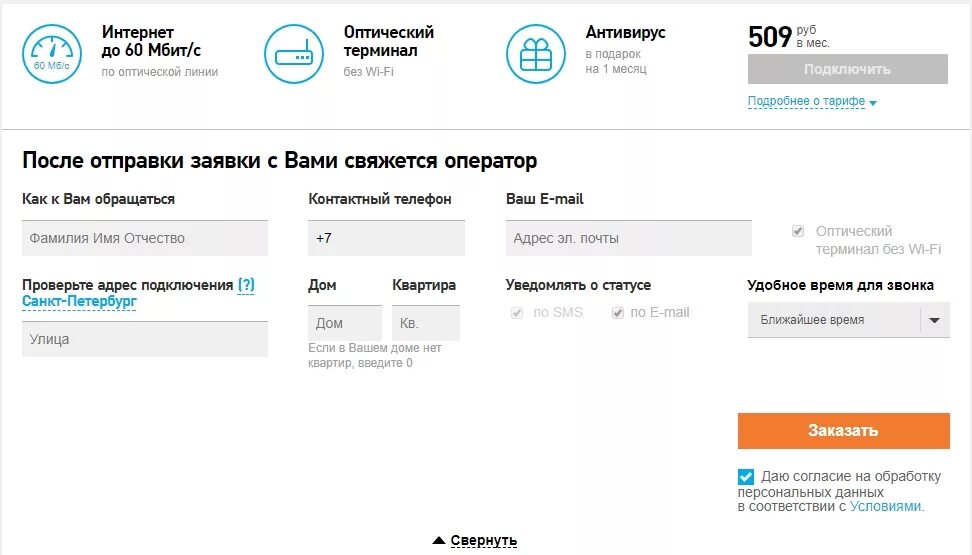The height and width of the screenshot is (555, 972).
Task: Click the 60 Mbit/s speedometer icon
Action: [x=51, y=54]
